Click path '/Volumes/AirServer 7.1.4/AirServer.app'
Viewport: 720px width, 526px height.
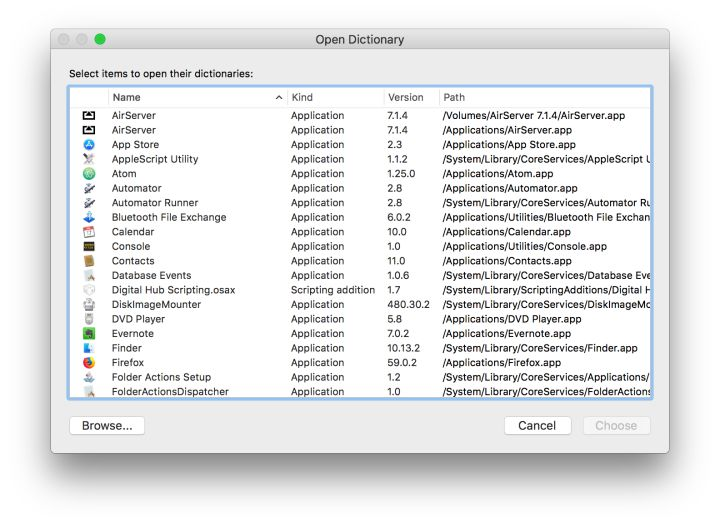tap(534, 116)
